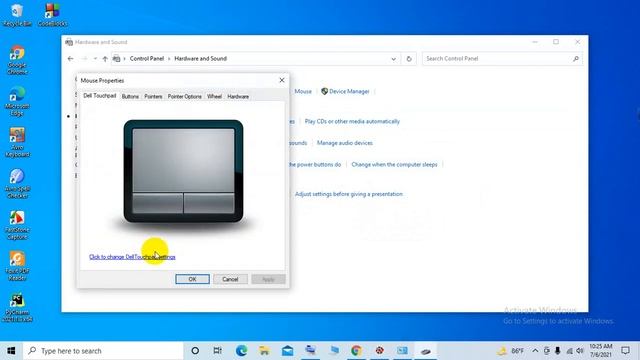Open Foxit PDF Reader desktop shortcut

(17, 266)
